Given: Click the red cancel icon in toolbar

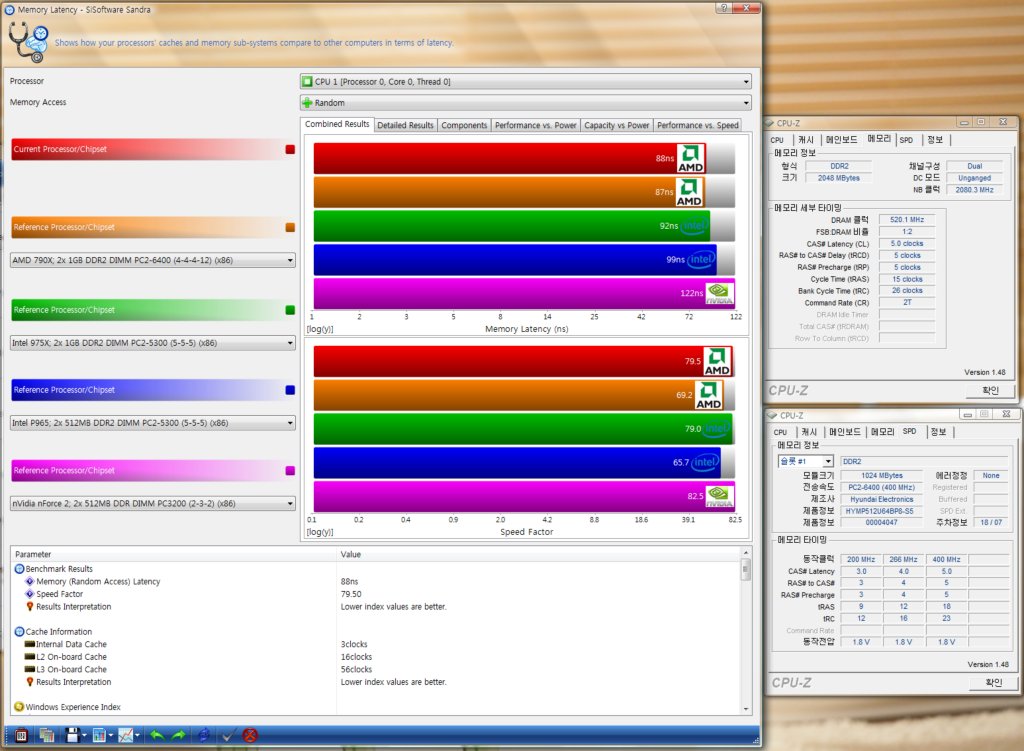Looking at the screenshot, I should coord(249,735).
